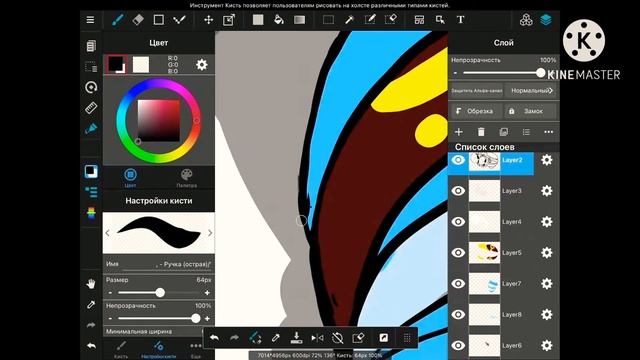This screenshot has width=640, height=360.
Task: Select the Eraser tool
Action: click(138, 20)
